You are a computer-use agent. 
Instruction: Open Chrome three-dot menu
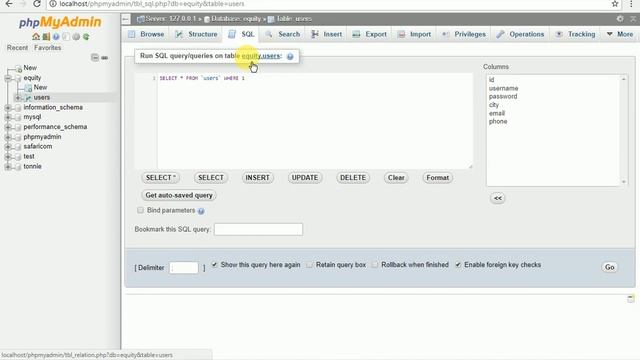click(x=631, y=4)
